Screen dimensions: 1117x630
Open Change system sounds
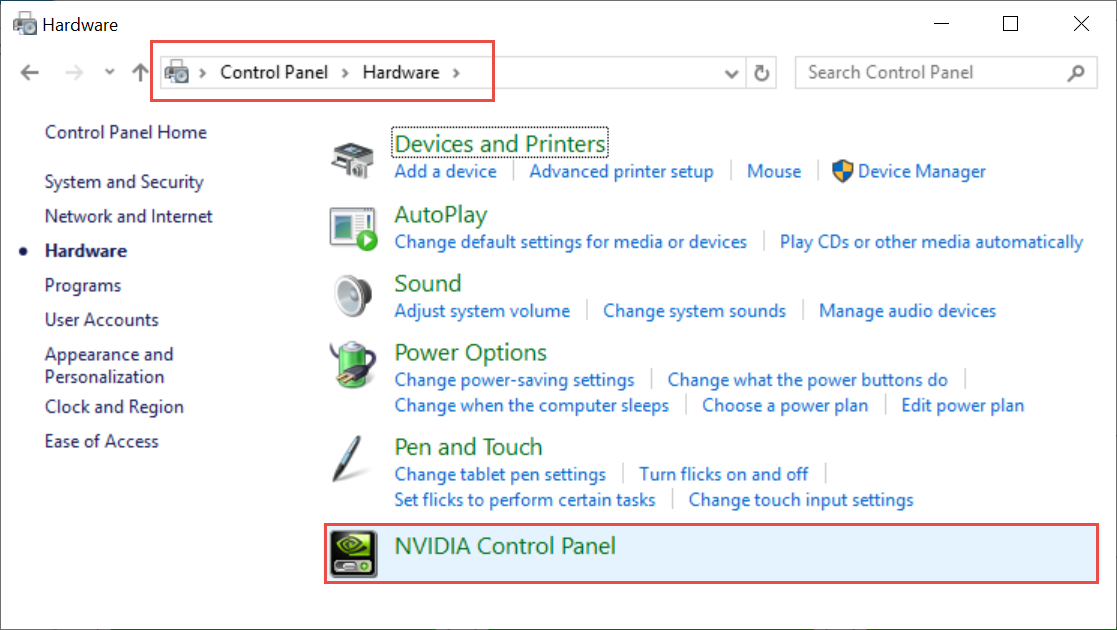coord(694,311)
